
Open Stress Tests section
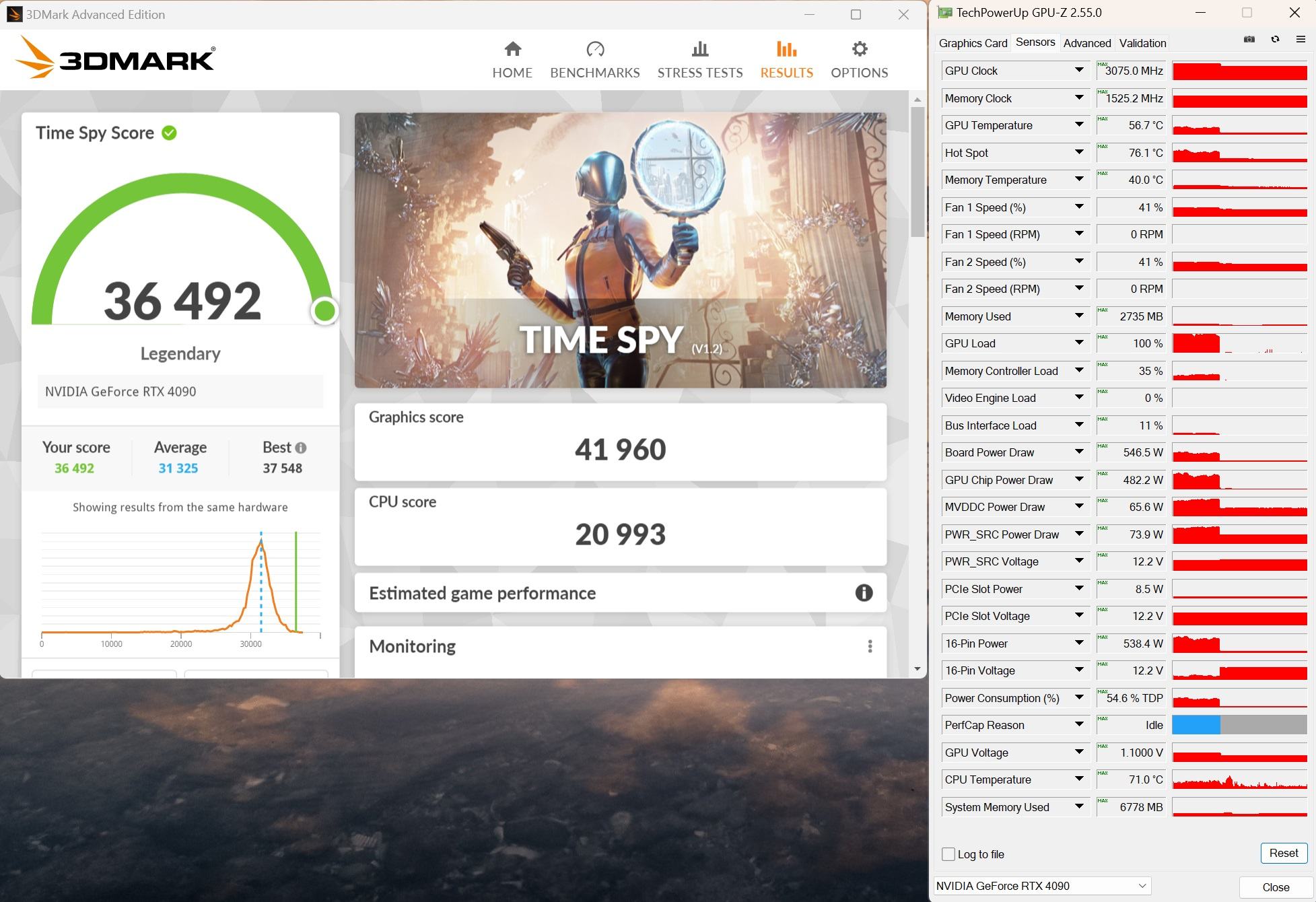pyautogui.click(x=699, y=59)
